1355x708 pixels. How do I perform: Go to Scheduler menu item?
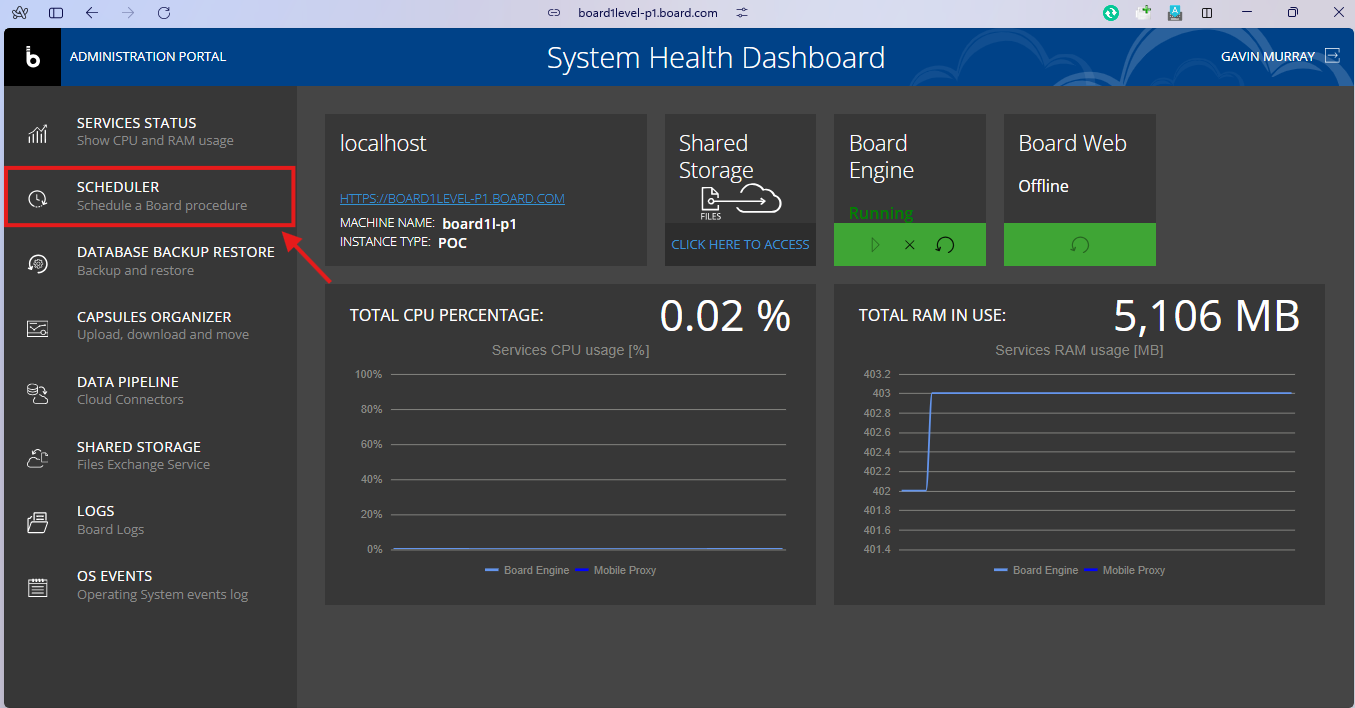[149, 197]
